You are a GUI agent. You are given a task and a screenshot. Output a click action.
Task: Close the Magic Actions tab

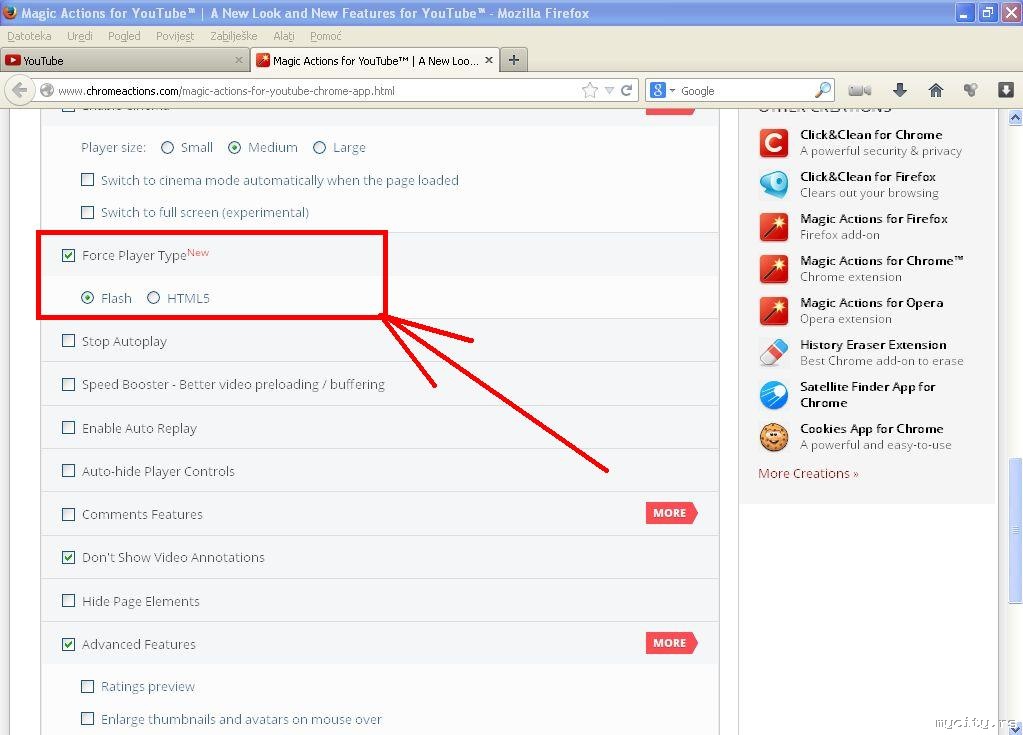click(489, 60)
